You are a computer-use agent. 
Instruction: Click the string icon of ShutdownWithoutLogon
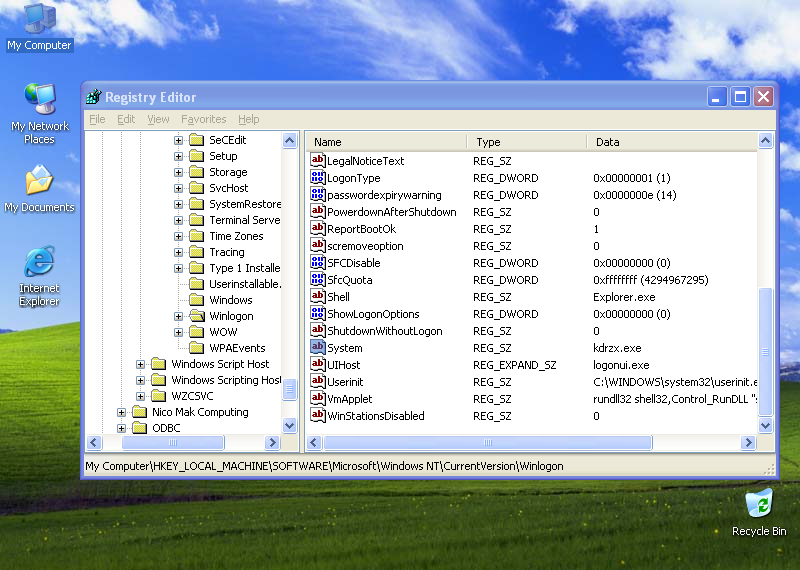coord(317,331)
